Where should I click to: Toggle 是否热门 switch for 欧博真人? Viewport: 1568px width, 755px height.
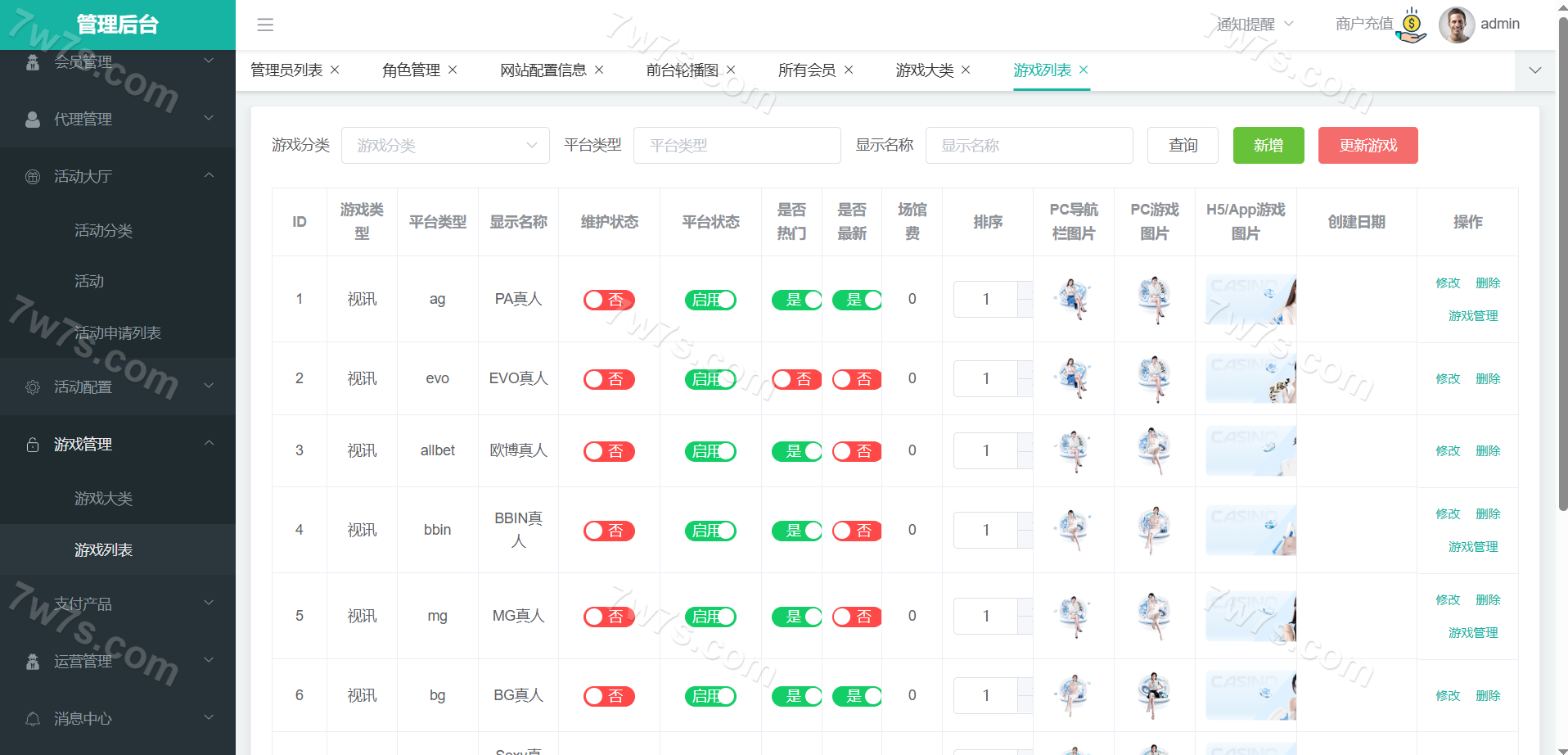click(795, 451)
